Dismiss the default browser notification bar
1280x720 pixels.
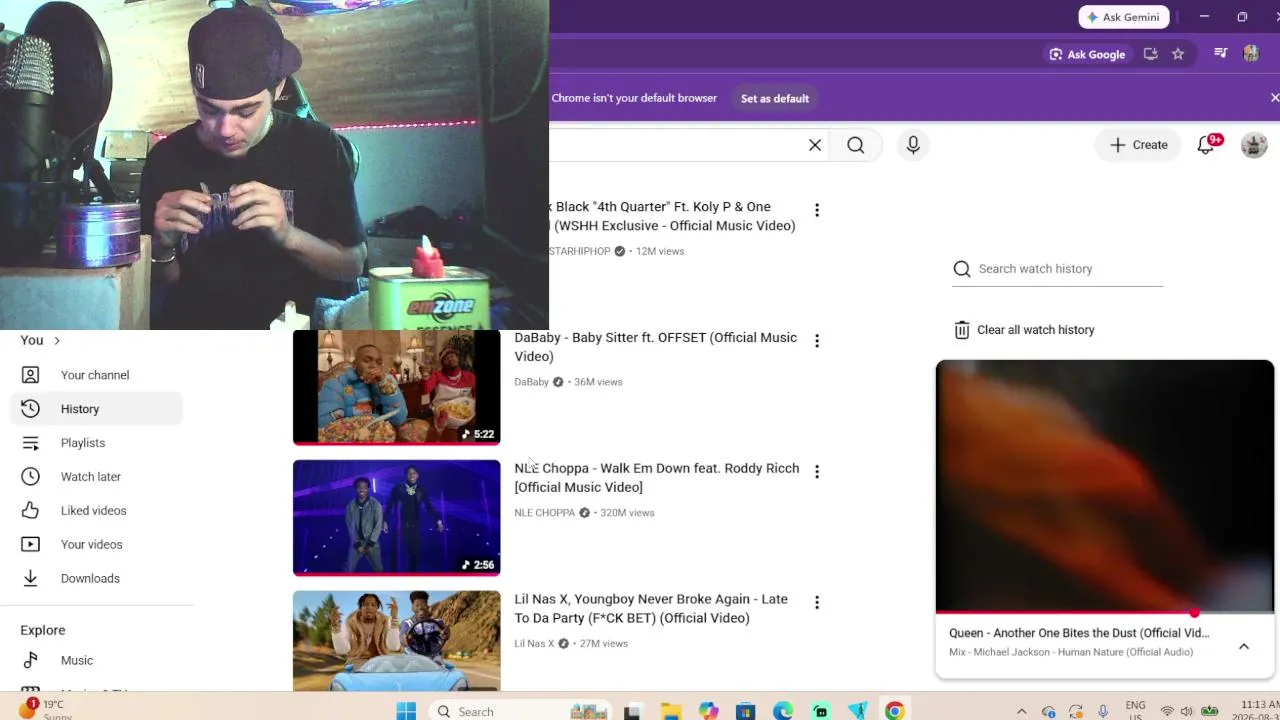1274,98
